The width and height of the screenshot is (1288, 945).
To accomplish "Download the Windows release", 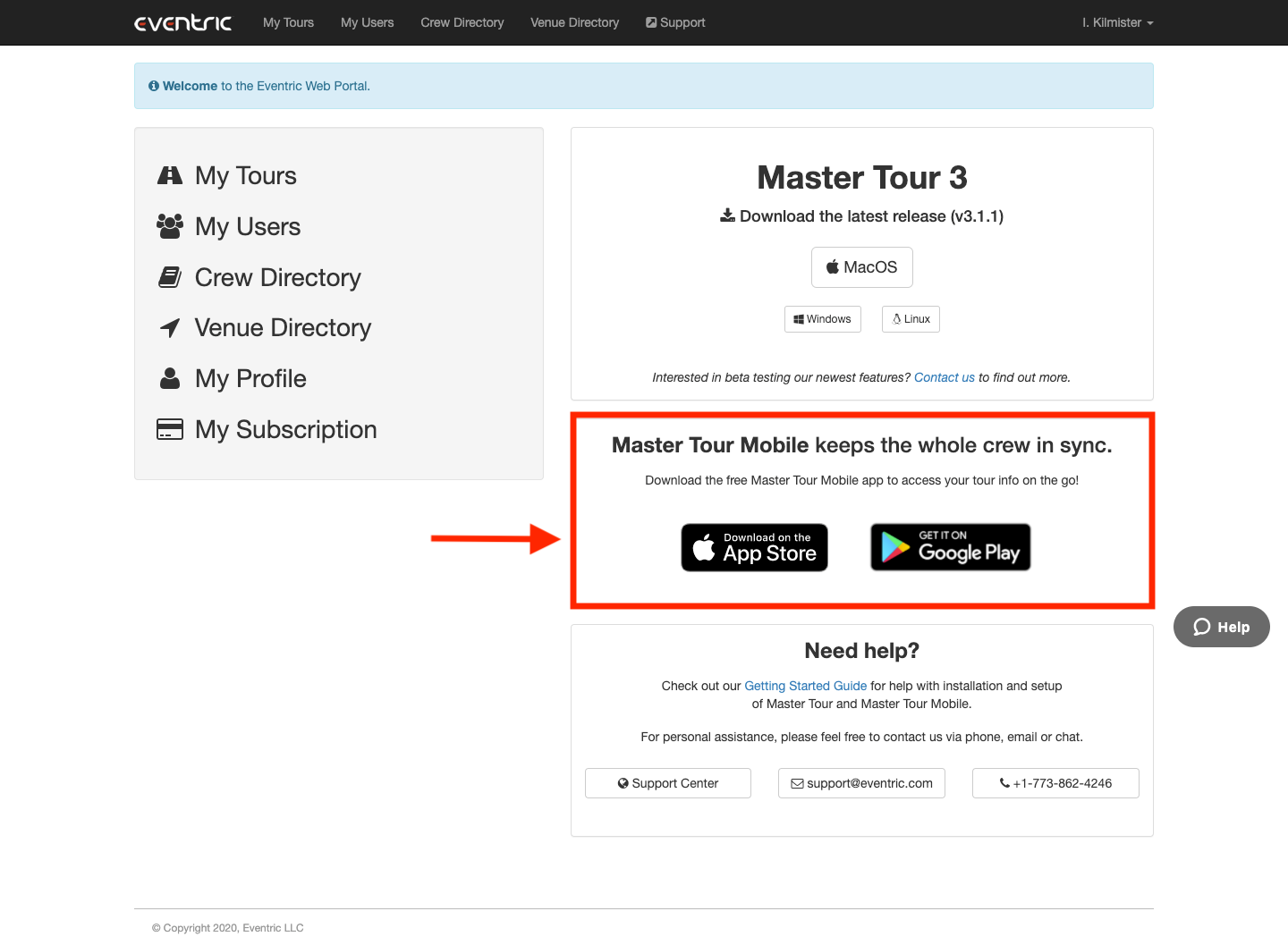I will (x=822, y=319).
